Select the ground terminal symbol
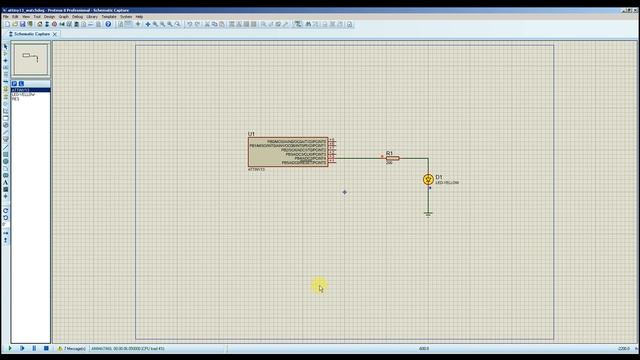 [428, 214]
